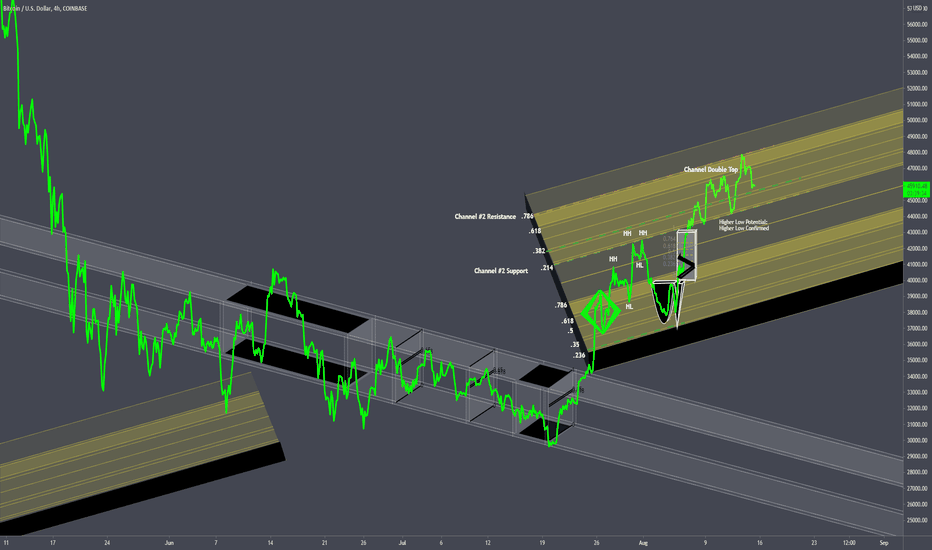Select the 28000.00 price axis label
Screen dimensions: 932x550
[918, 473]
